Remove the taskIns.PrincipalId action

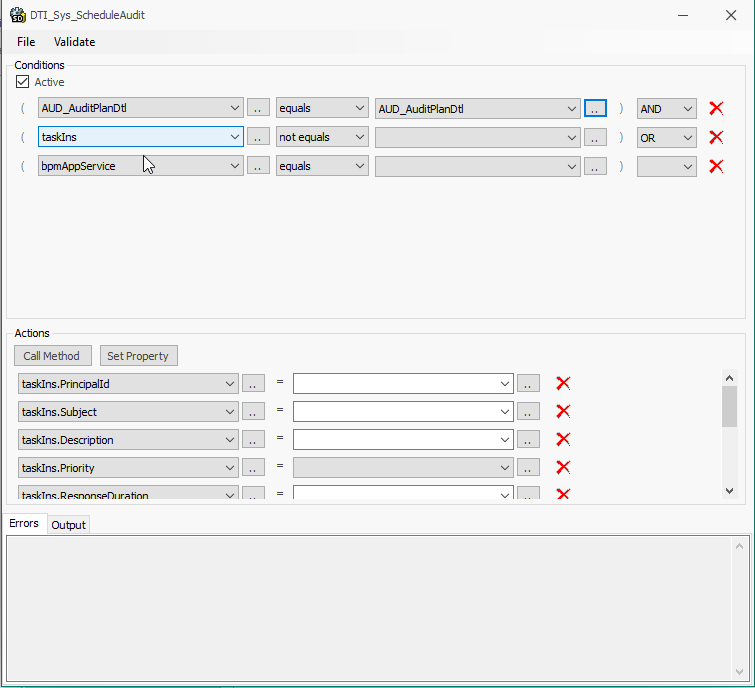[563, 383]
